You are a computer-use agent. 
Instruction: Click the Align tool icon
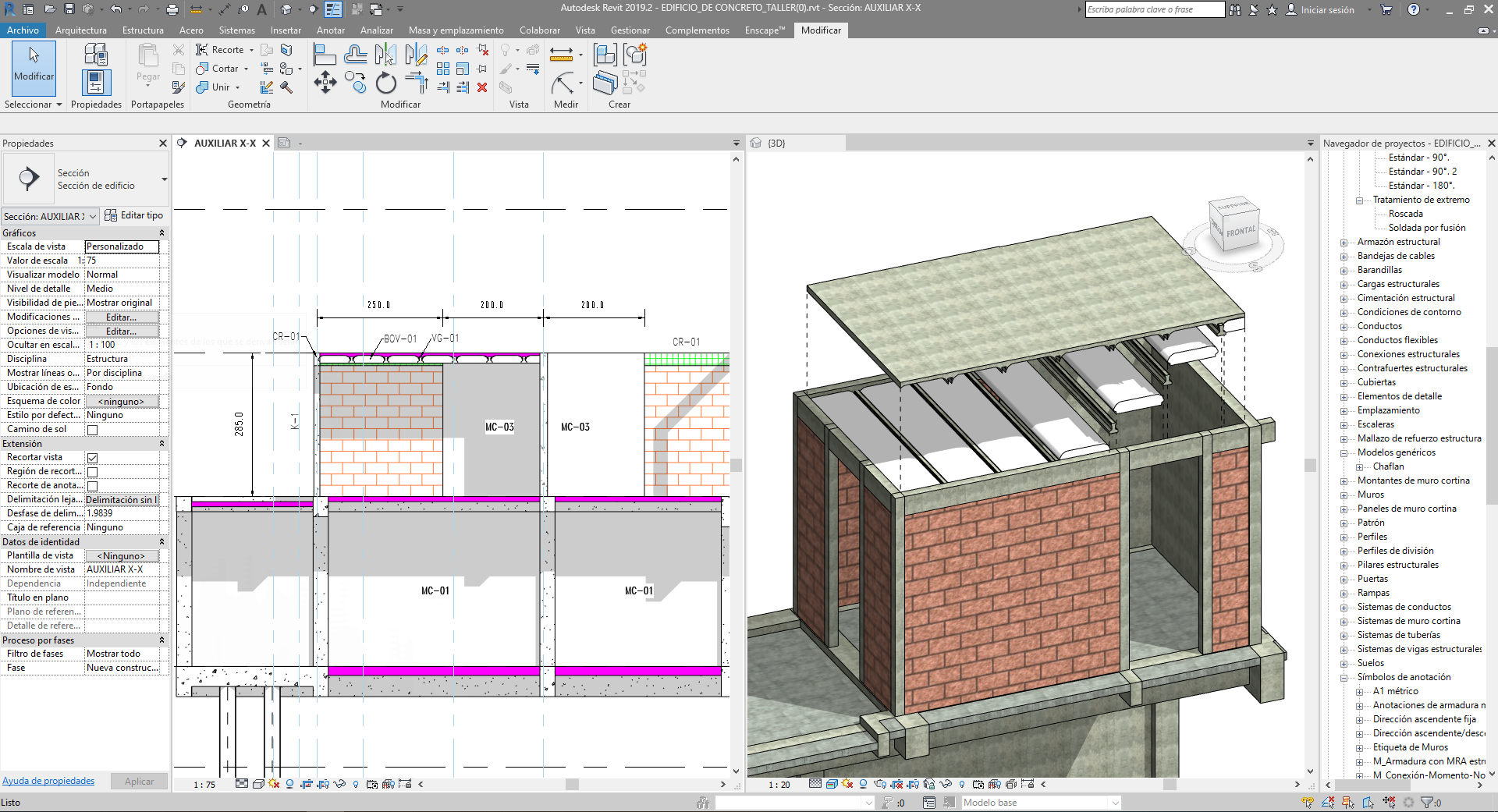point(323,53)
